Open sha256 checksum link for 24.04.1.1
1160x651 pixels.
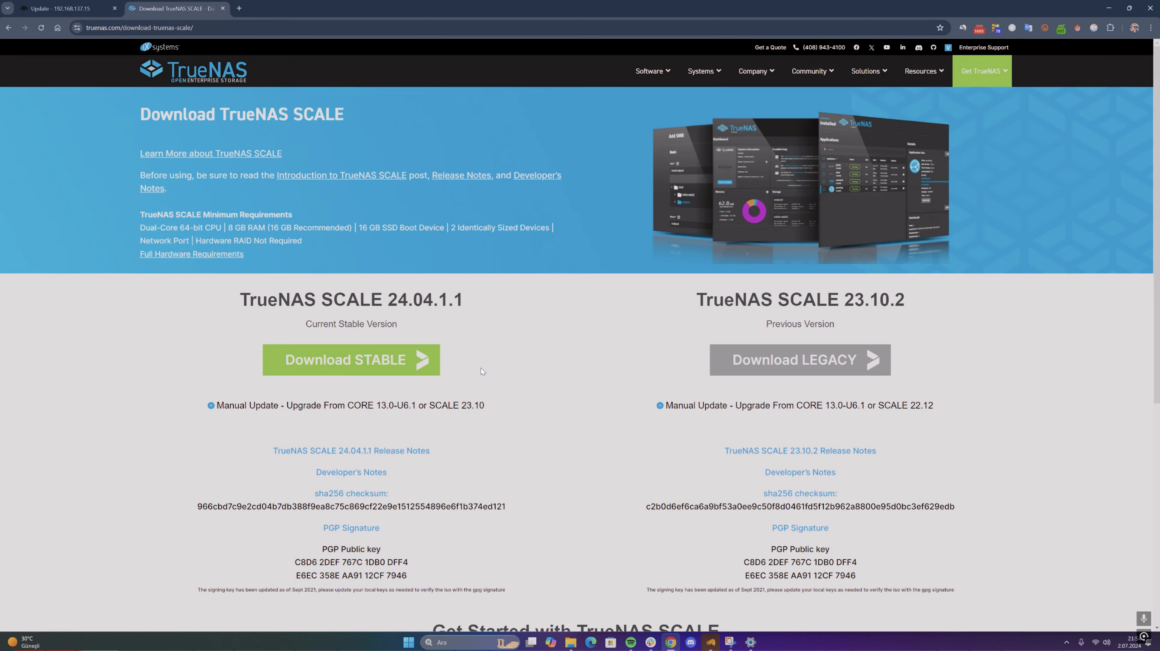coord(351,493)
